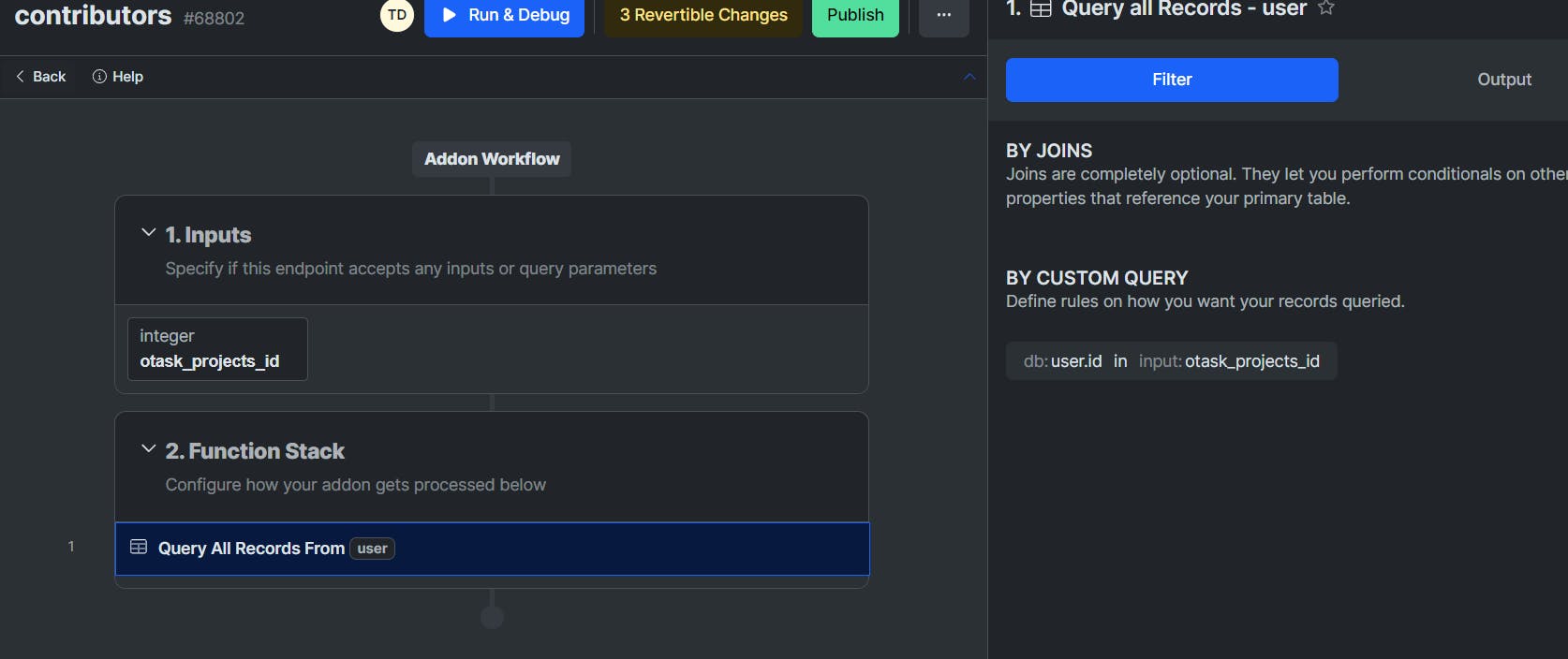Viewport: 1568px width, 659px height.
Task: Collapse the 1. Inputs section
Action: (x=148, y=232)
